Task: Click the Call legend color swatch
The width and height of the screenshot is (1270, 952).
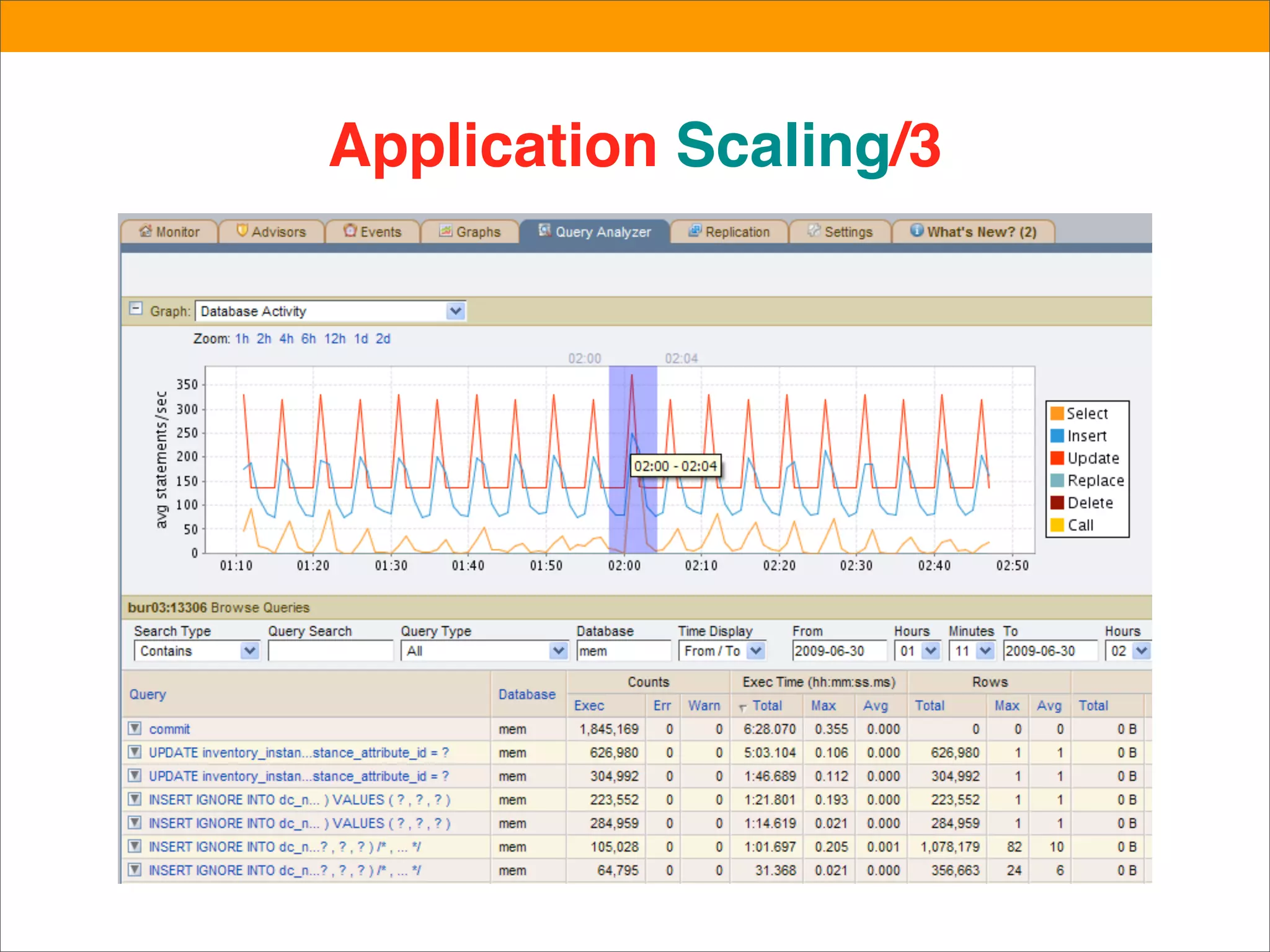Action: coord(1057,525)
